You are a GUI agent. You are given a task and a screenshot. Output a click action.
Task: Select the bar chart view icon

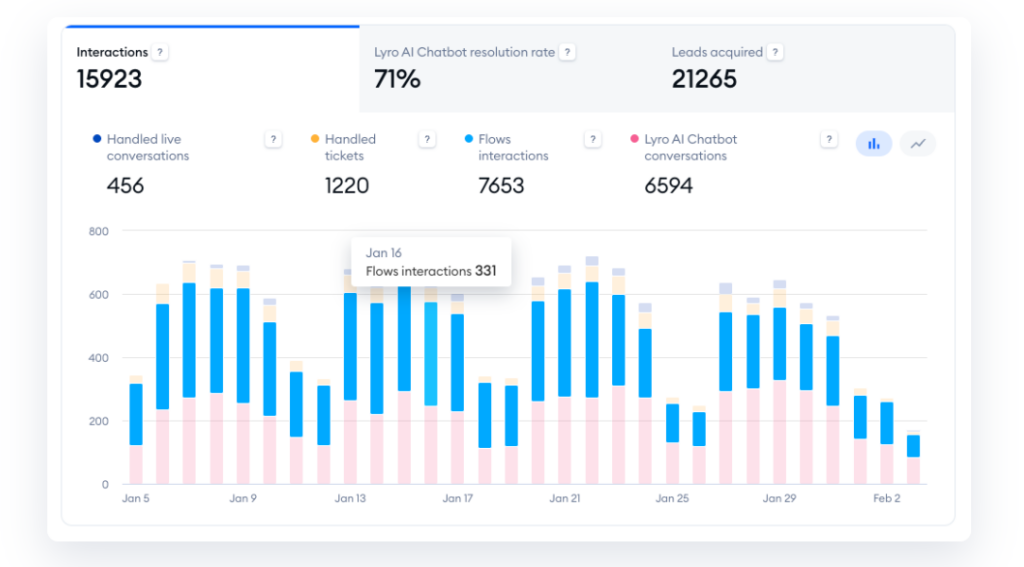[874, 144]
